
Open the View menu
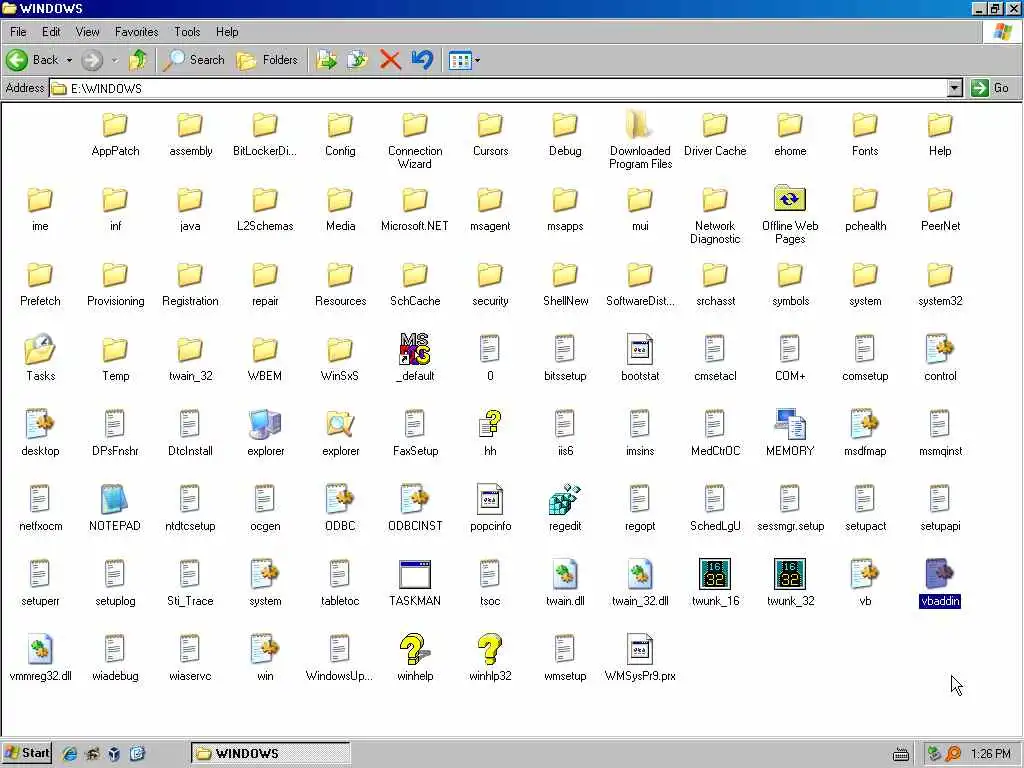coord(88,31)
